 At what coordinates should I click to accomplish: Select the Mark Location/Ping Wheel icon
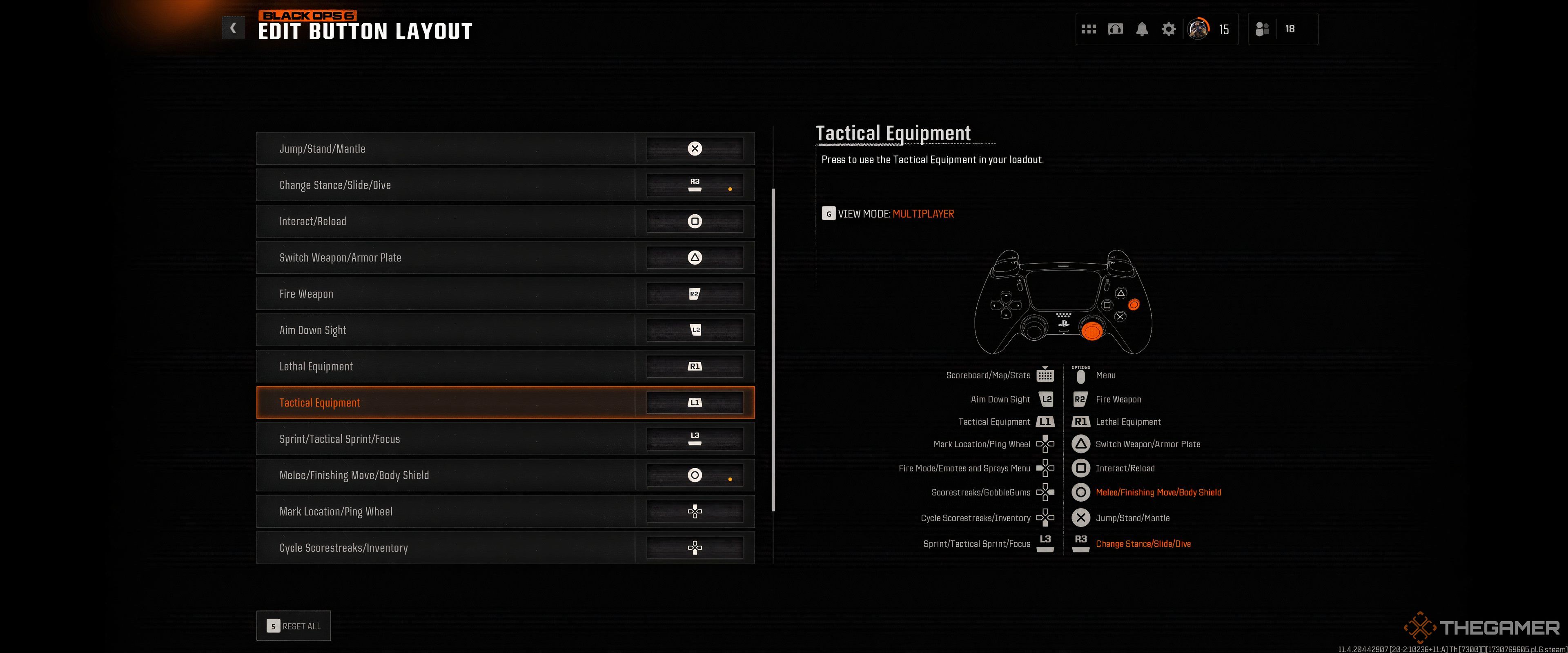[x=694, y=511]
